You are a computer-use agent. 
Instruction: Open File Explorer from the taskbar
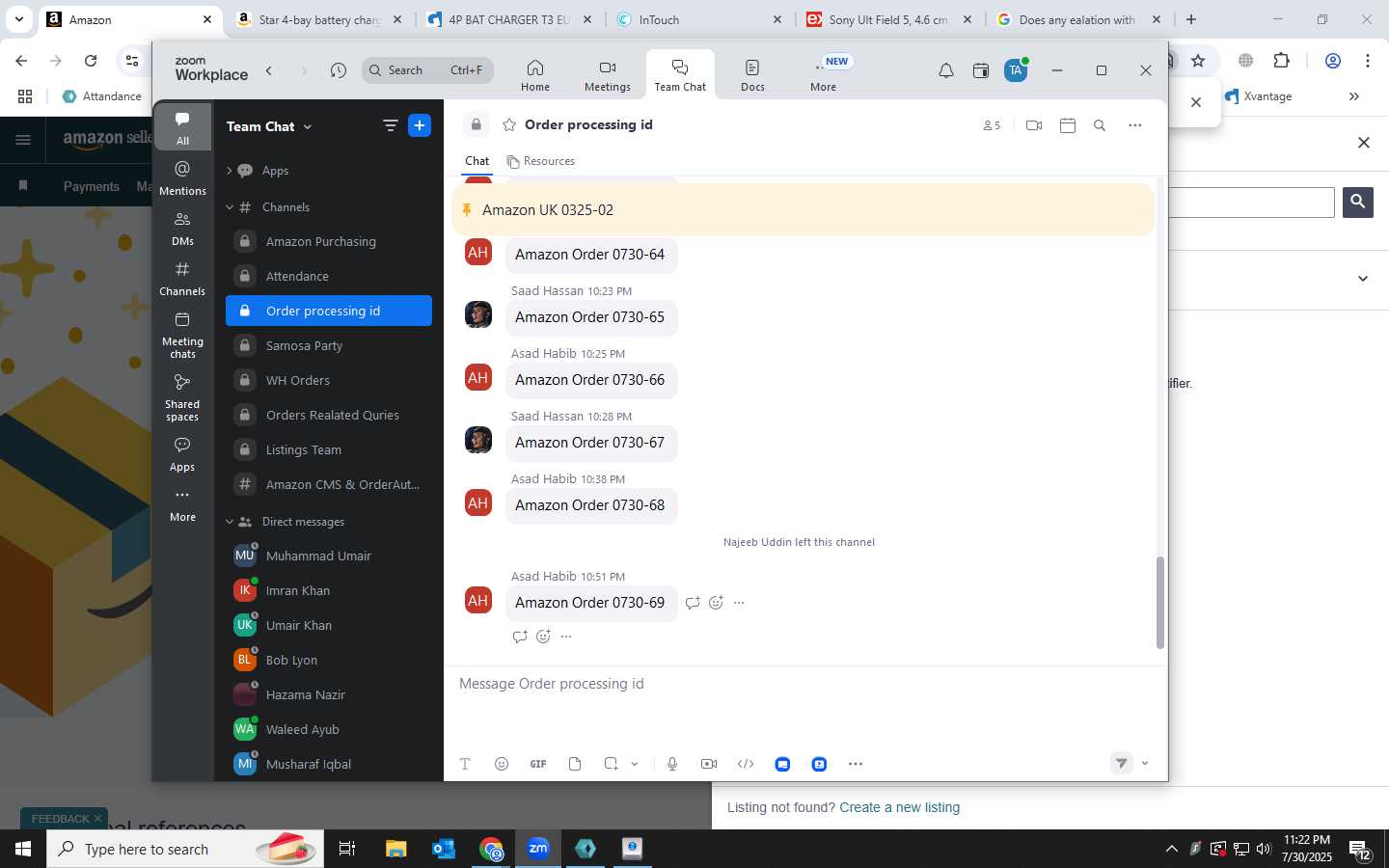tap(395, 849)
